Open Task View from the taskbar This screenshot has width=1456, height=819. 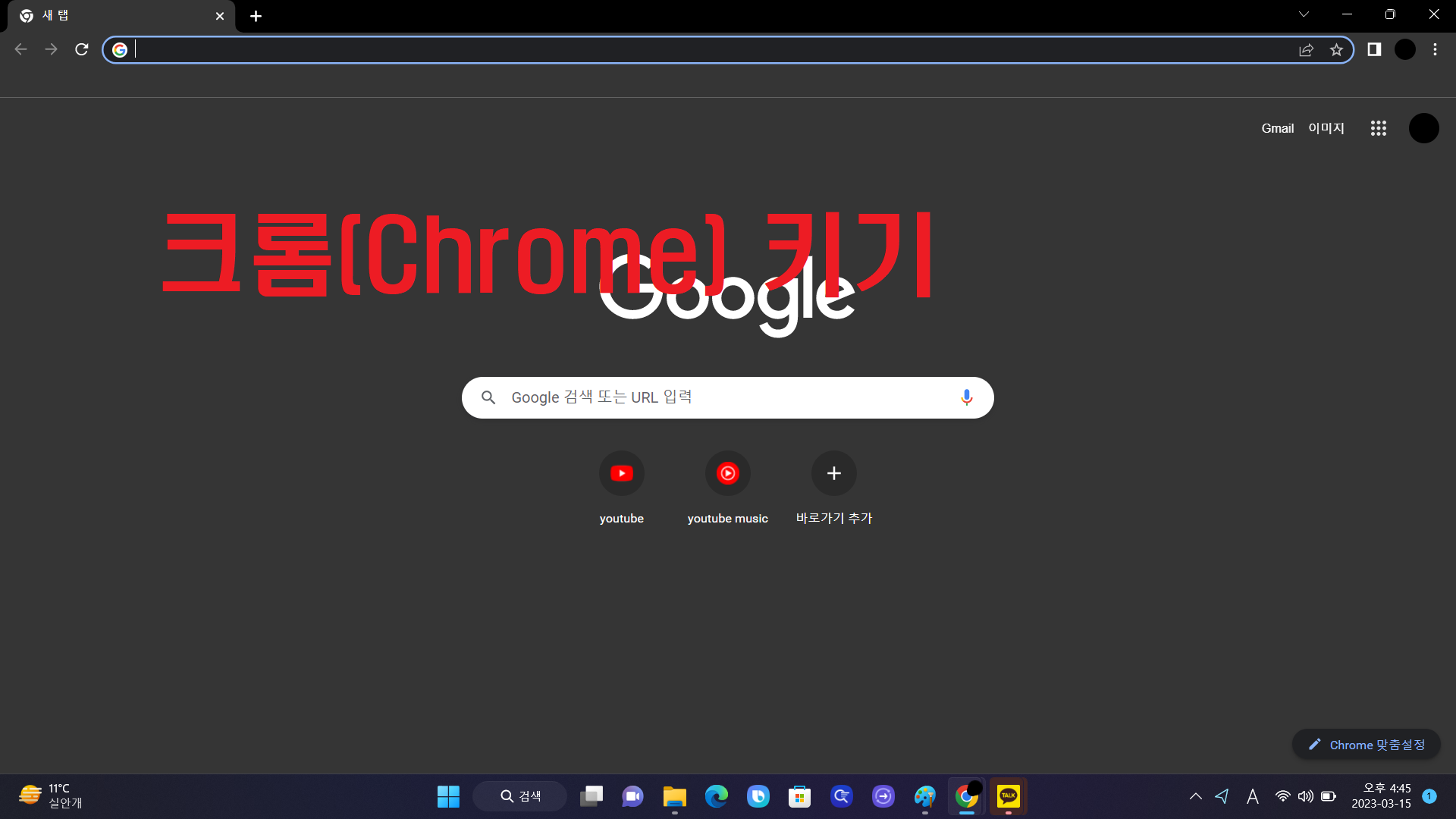591,796
